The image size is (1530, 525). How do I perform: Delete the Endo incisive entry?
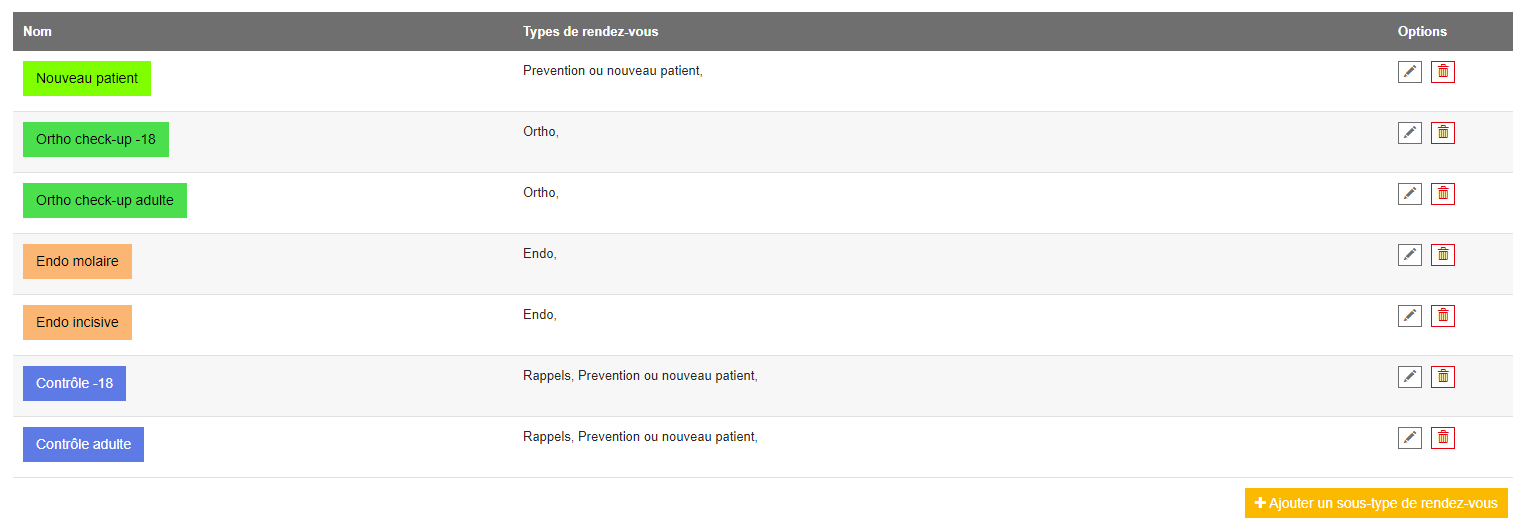[1443, 316]
